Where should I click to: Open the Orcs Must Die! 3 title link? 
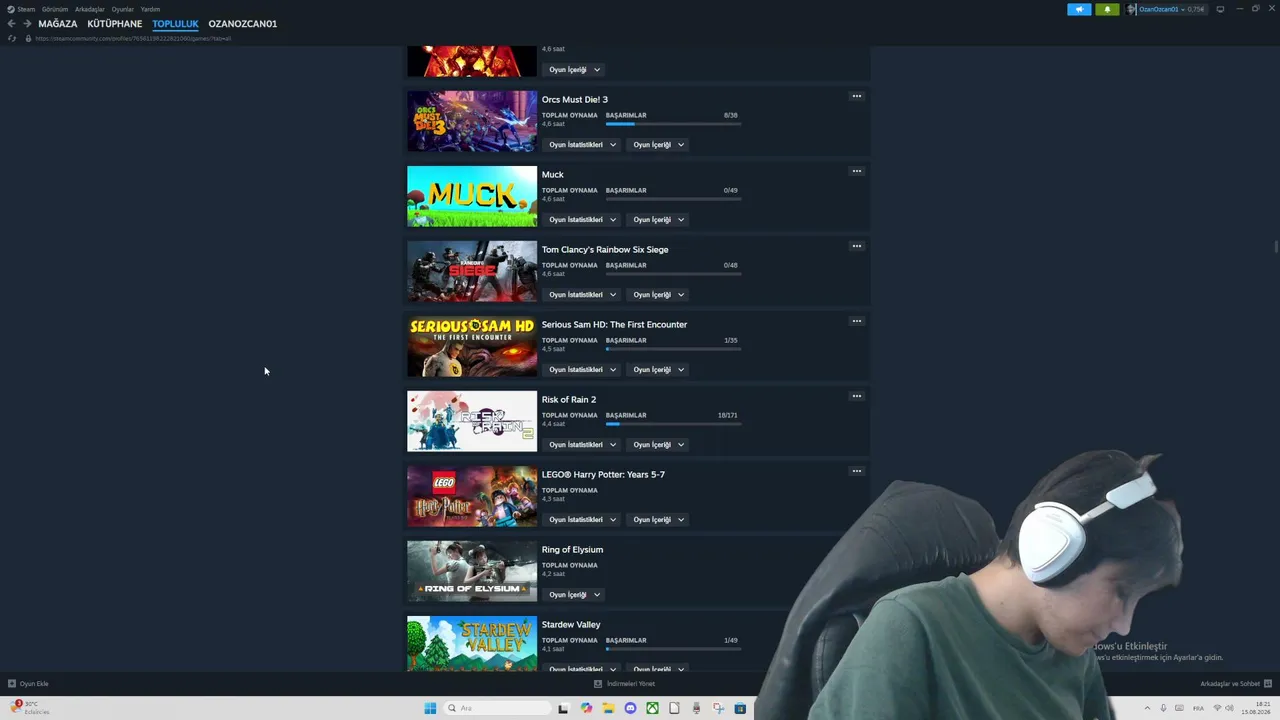[x=575, y=100]
